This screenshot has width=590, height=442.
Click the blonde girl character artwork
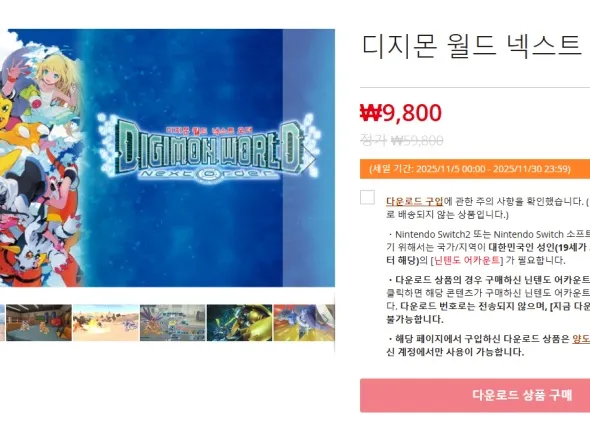[x=56, y=85]
